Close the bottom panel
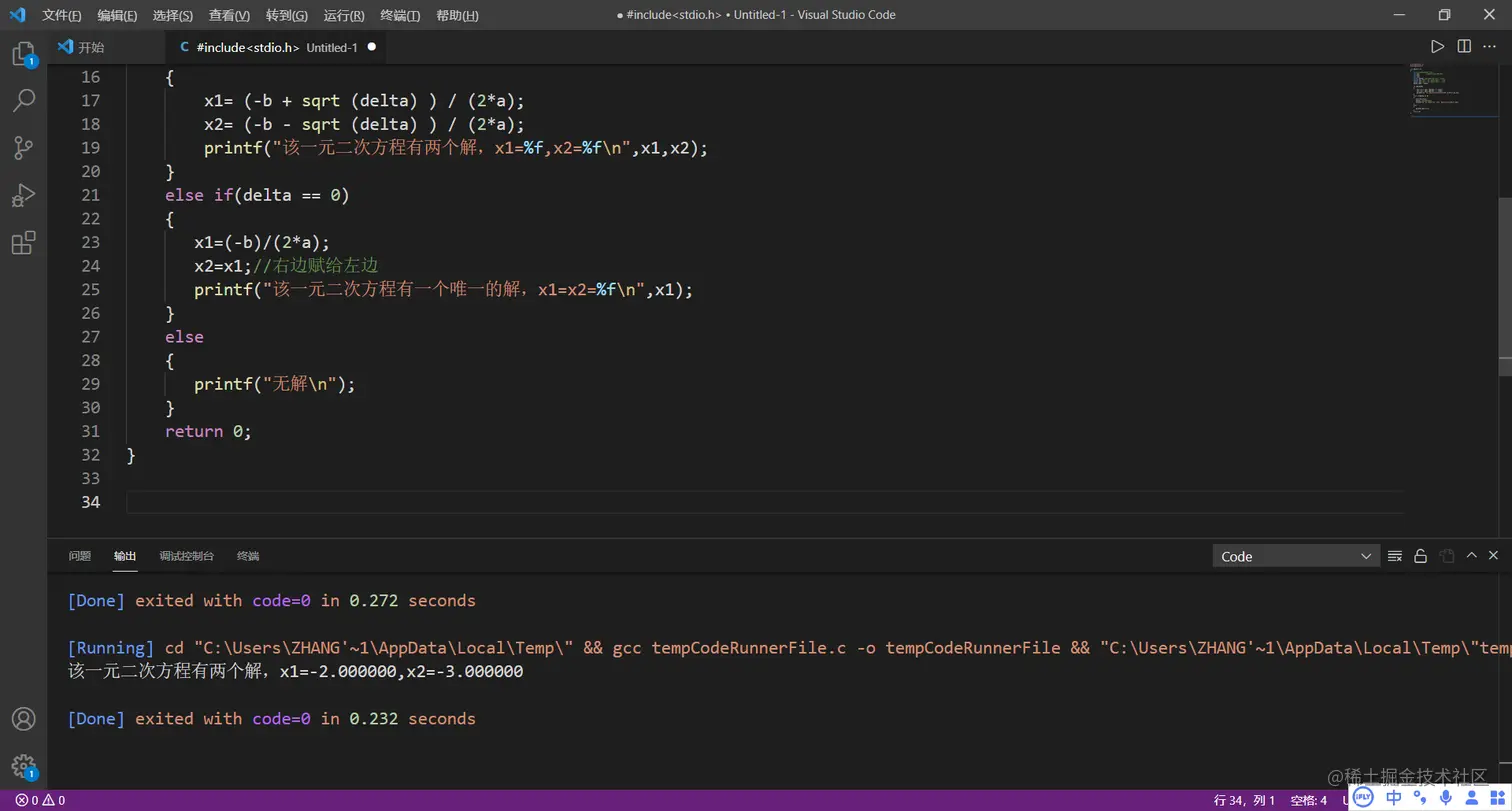1512x811 pixels. pyautogui.click(x=1494, y=555)
